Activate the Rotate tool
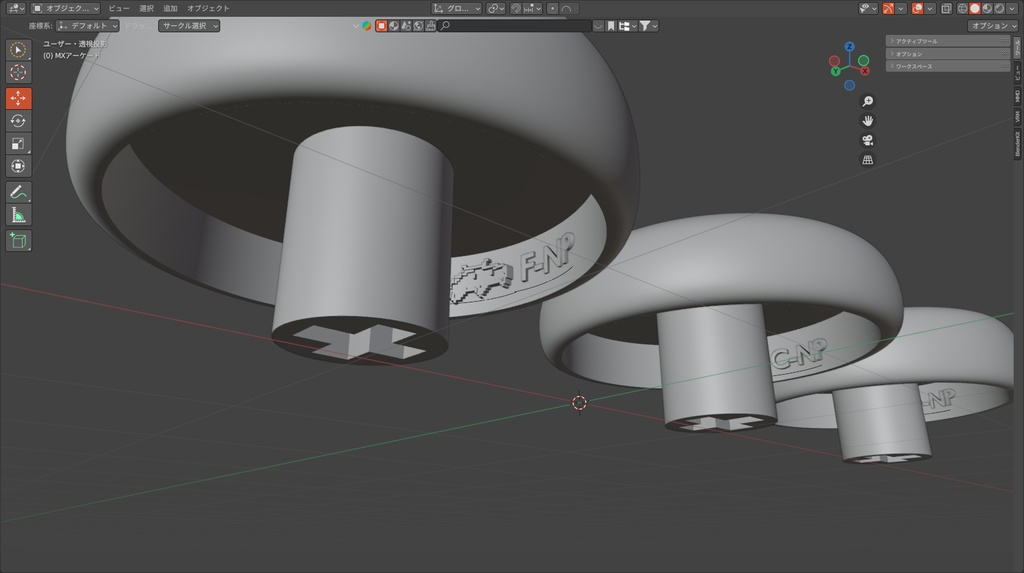The height and width of the screenshot is (573, 1024). [x=18, y=121]
